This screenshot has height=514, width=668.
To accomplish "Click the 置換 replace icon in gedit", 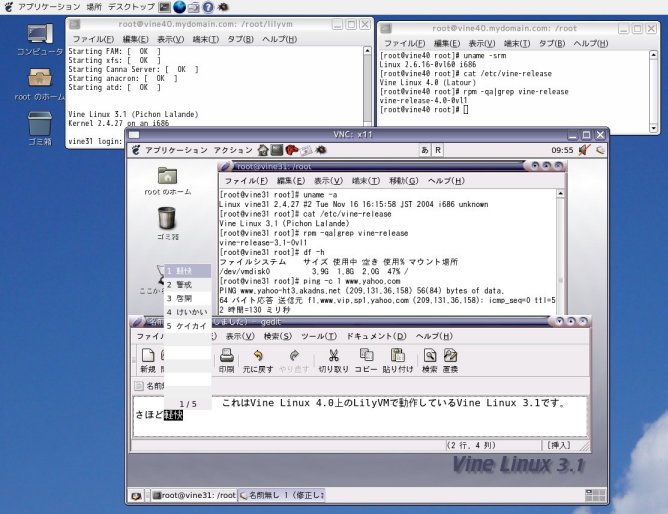I will point(450,360).
